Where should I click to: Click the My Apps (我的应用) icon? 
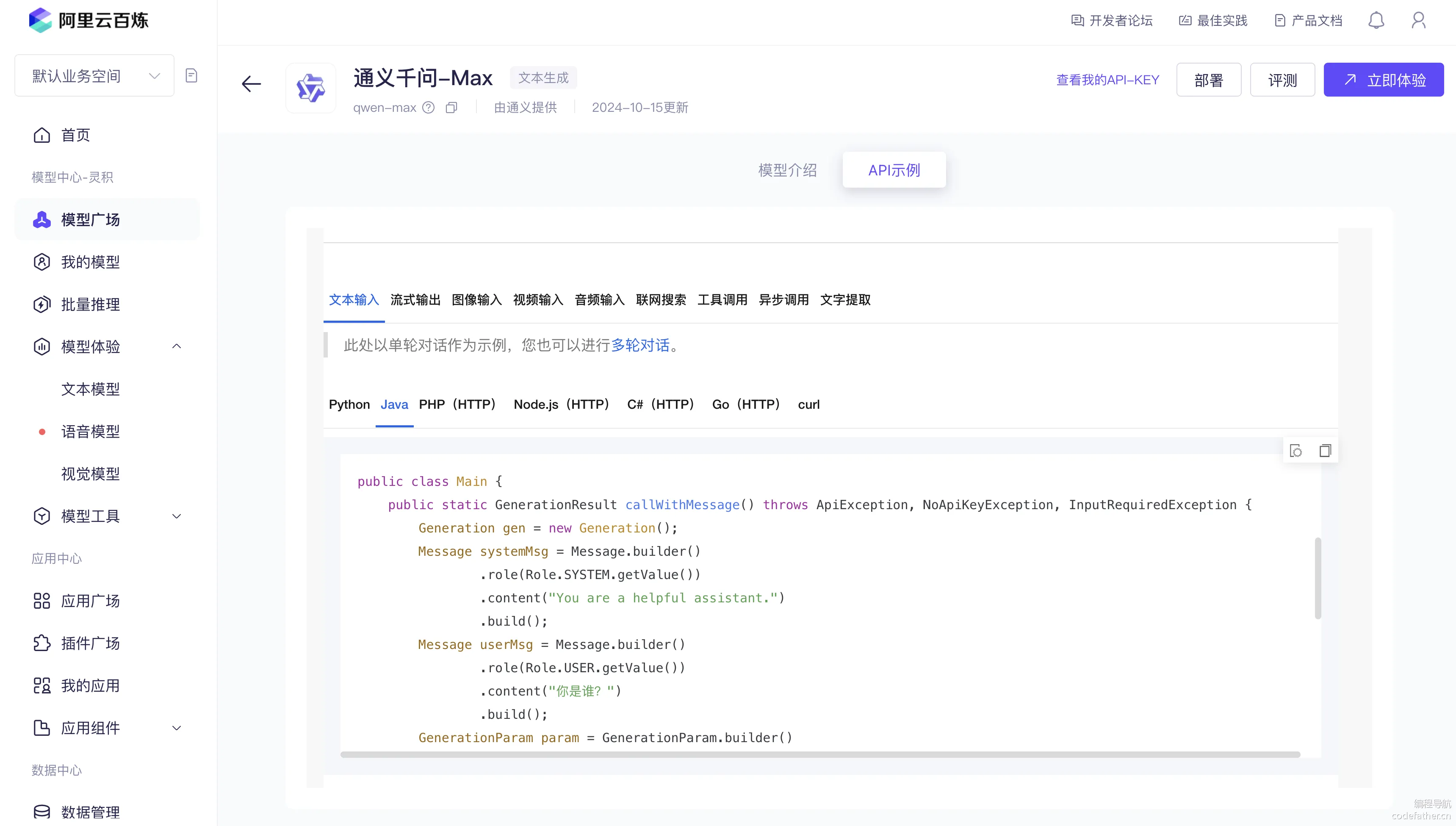tap(42, 685)
